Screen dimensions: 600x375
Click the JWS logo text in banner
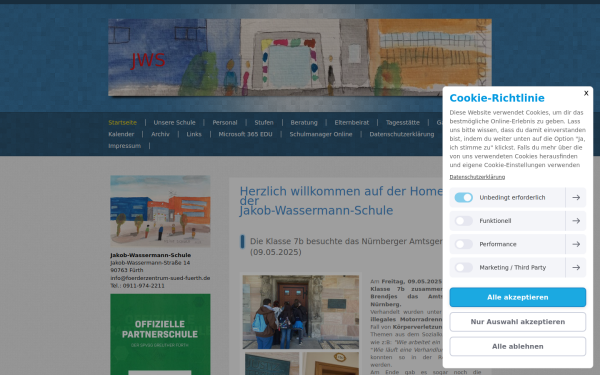[148, 60]
